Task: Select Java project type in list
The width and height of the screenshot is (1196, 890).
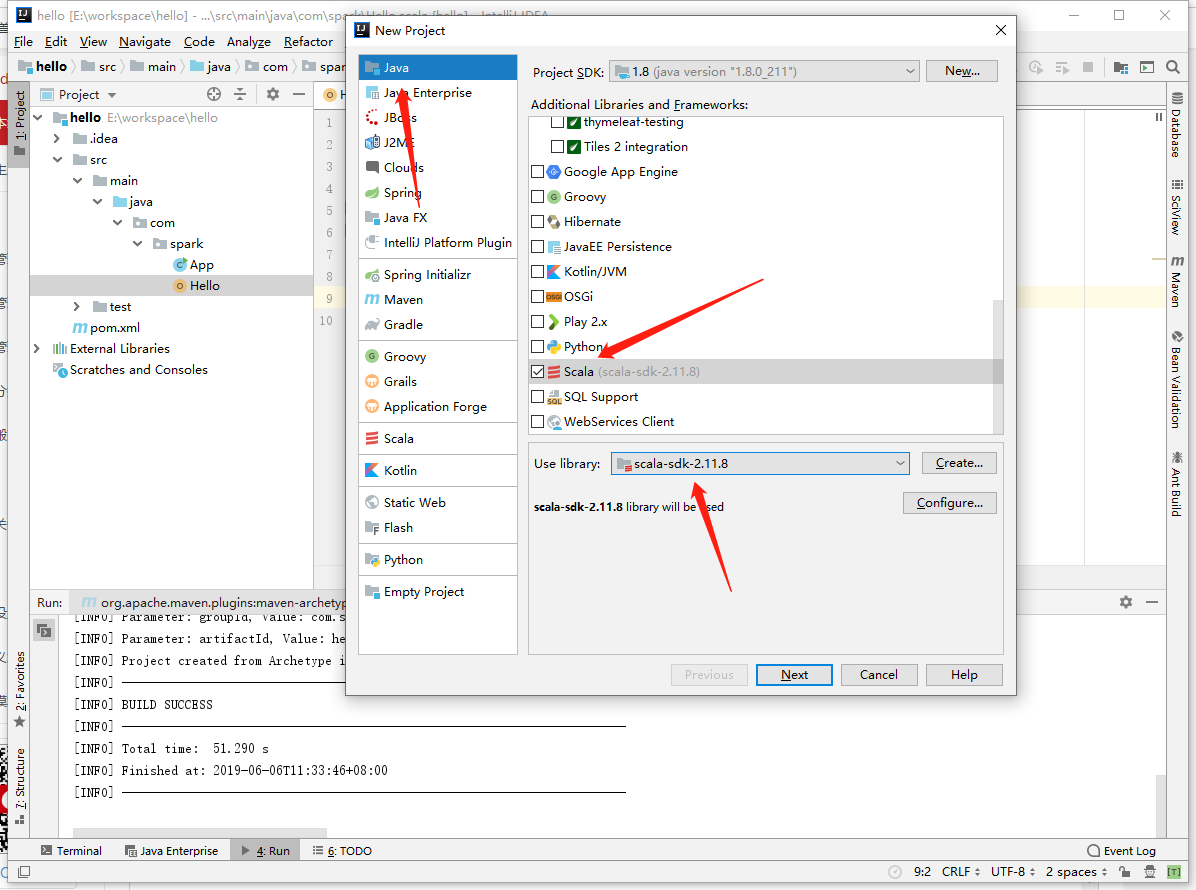Action: [438, 67]
